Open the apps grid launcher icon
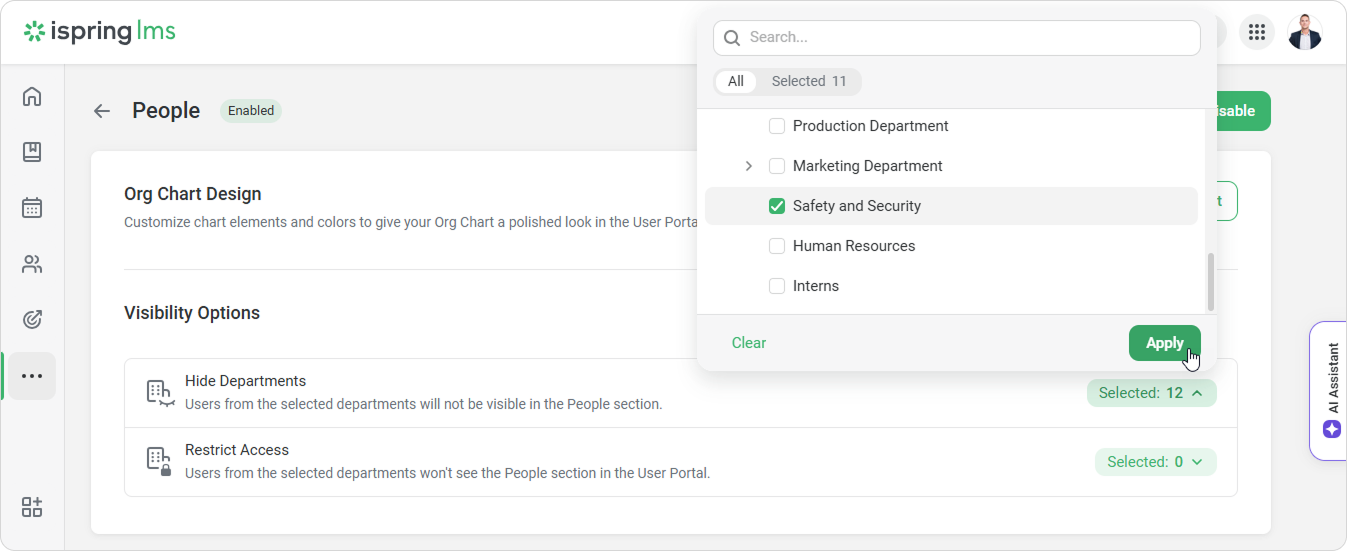Image resolution: width=1347 pixels, height=551 pixels. pyautogui.click(x=1257, y=32)
